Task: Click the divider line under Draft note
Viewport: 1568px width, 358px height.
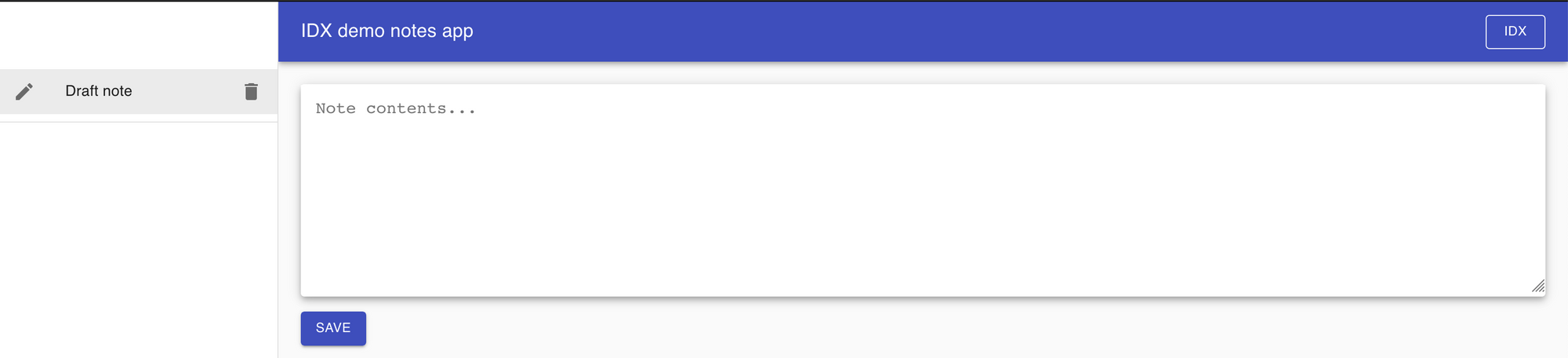Action: pyautogui.click(x=139, y=122)
